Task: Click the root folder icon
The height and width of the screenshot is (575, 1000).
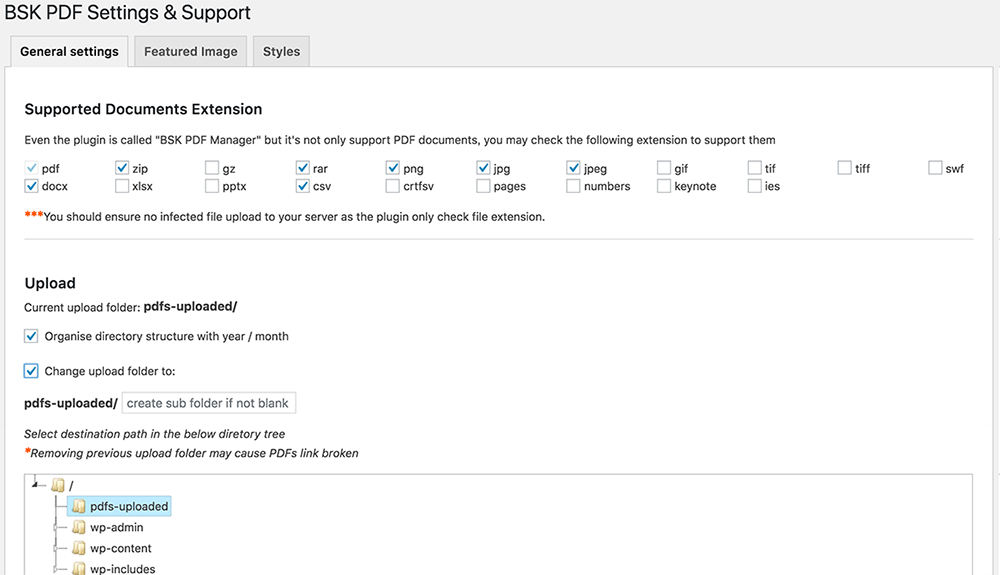Action: [58, 485]
